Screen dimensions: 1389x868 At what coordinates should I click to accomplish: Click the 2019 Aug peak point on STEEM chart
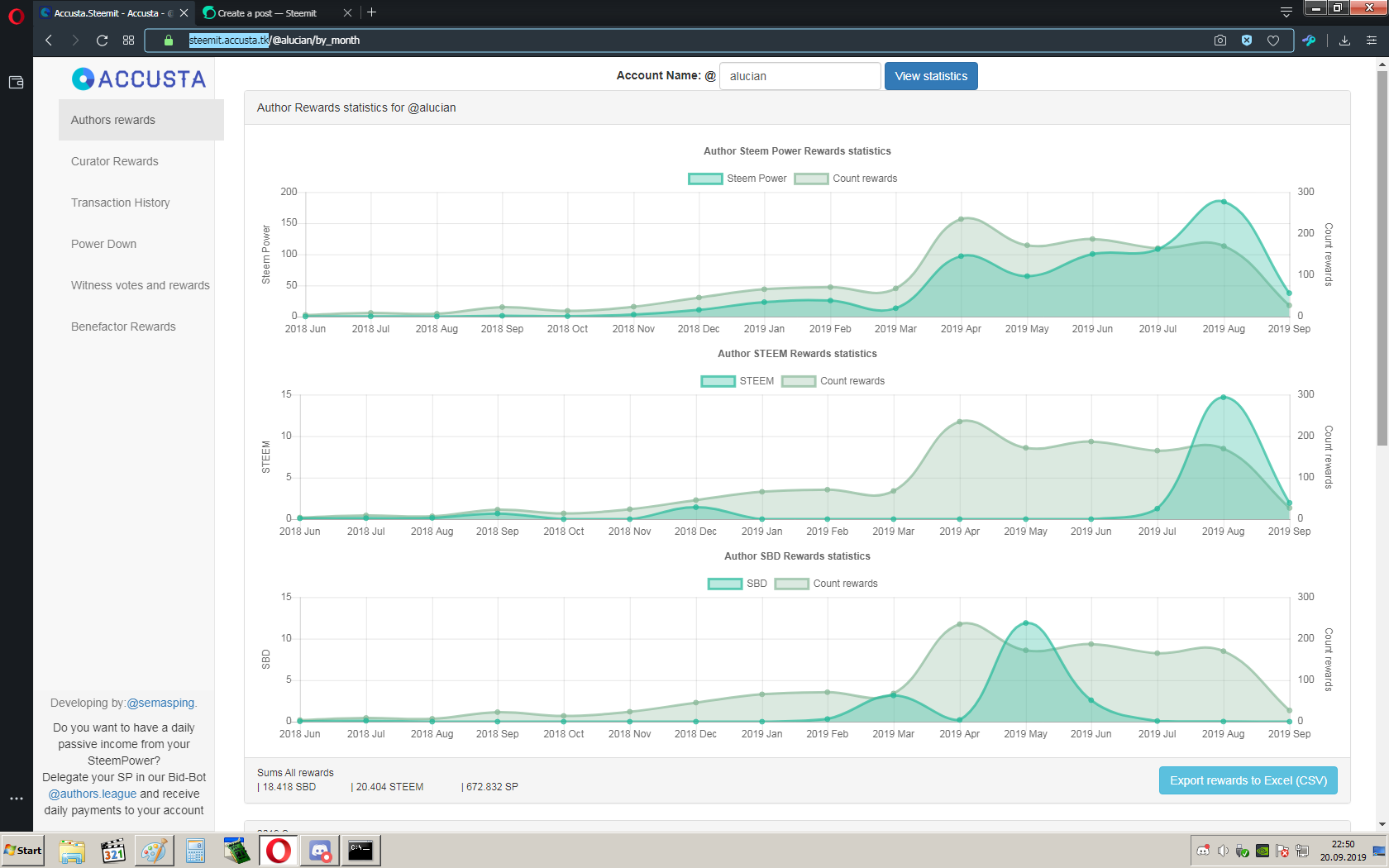coord(1224,398)
